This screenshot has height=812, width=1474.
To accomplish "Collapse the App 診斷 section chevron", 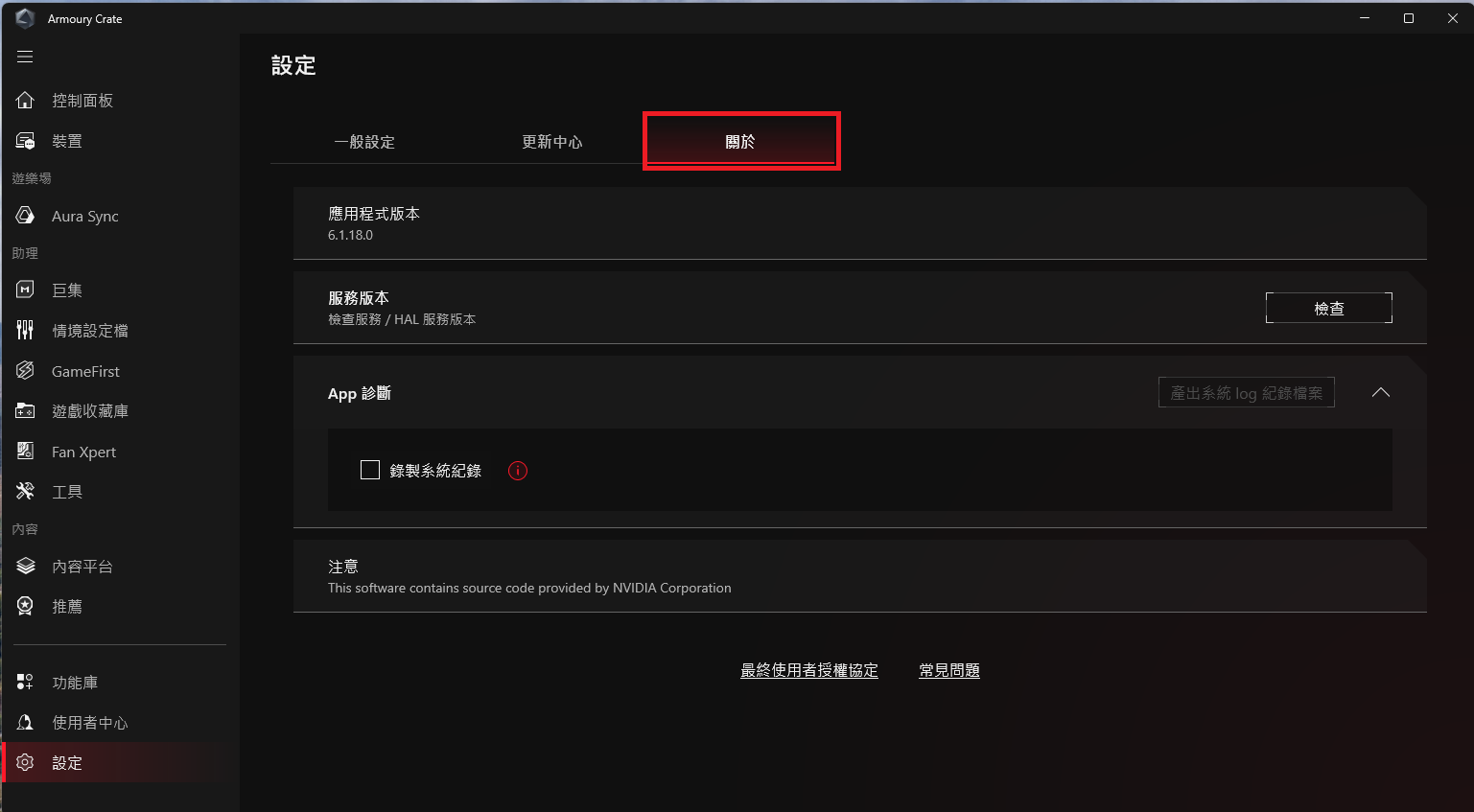I will point(1381,392).
